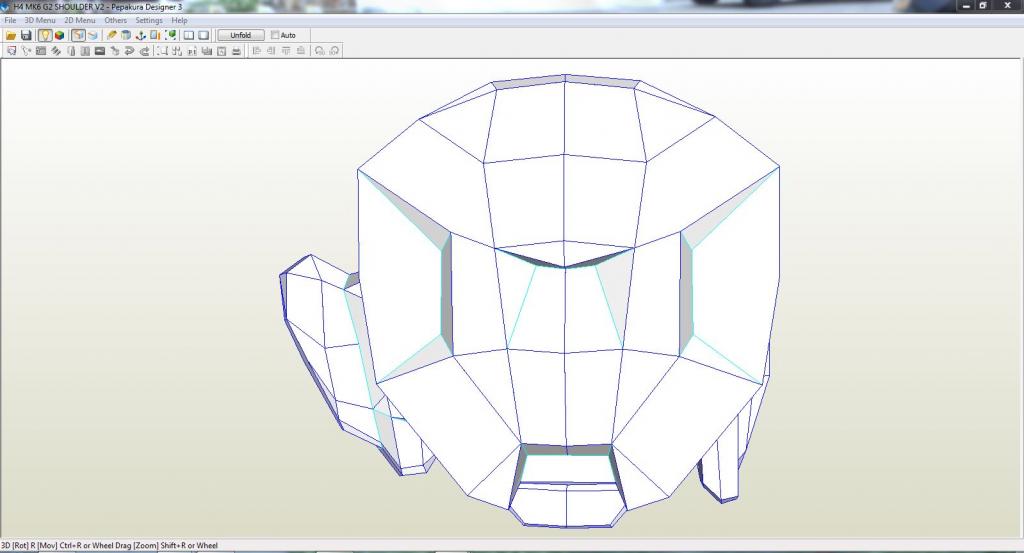
Task: Open a file with the folder icon
Action: (x=11, y=35)
